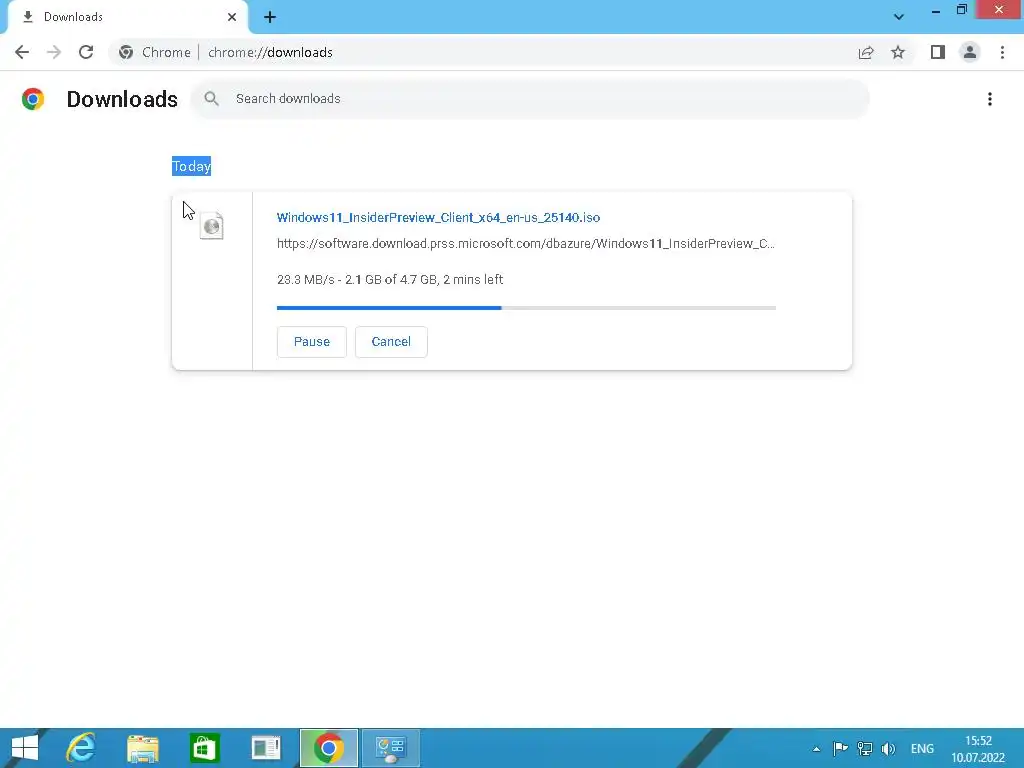Cancel the ISO download
Screen dimensions: 1024x768
(x=391, y=342)
